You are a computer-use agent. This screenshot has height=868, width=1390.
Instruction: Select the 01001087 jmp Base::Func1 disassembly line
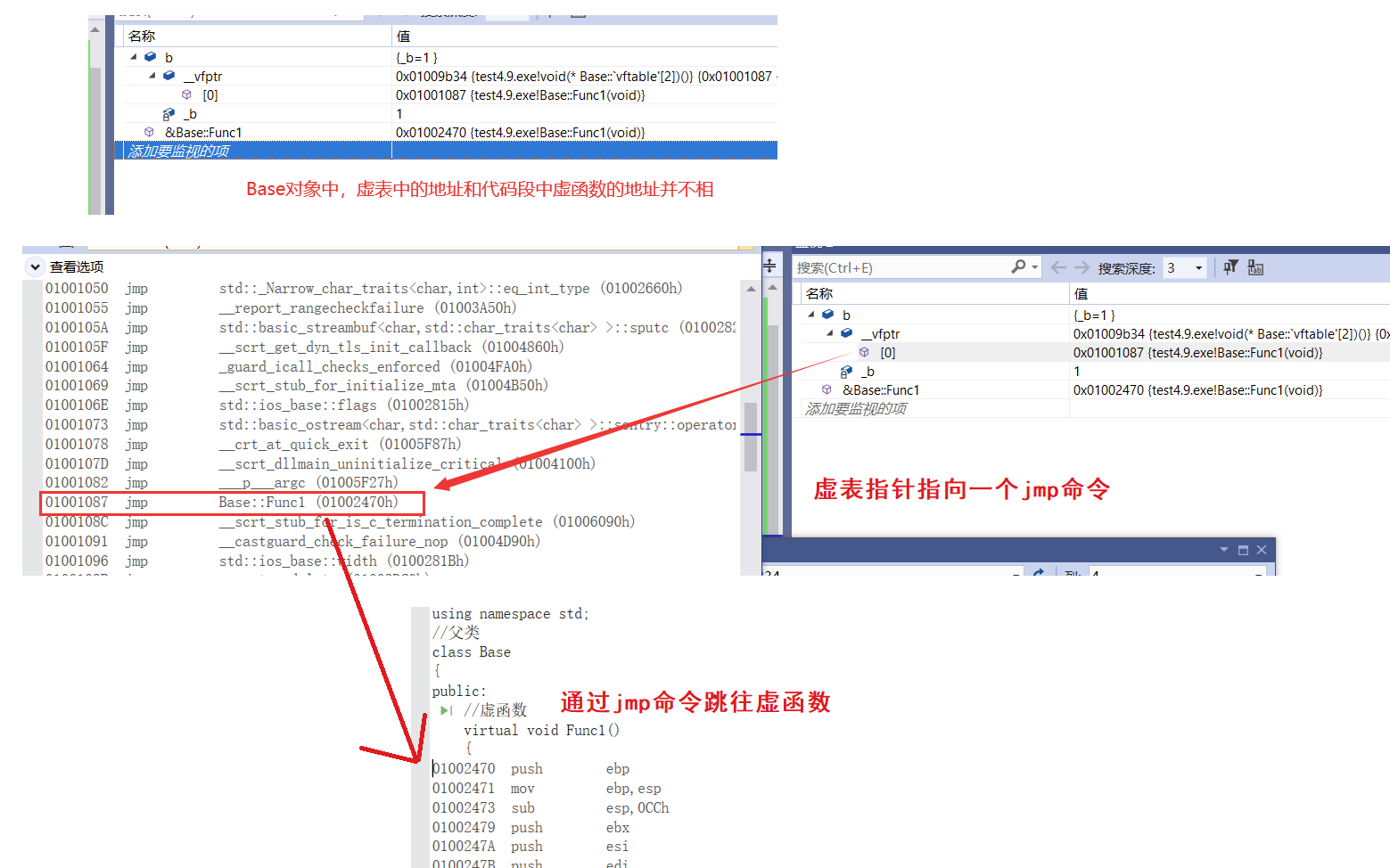(x=222, y=503)
